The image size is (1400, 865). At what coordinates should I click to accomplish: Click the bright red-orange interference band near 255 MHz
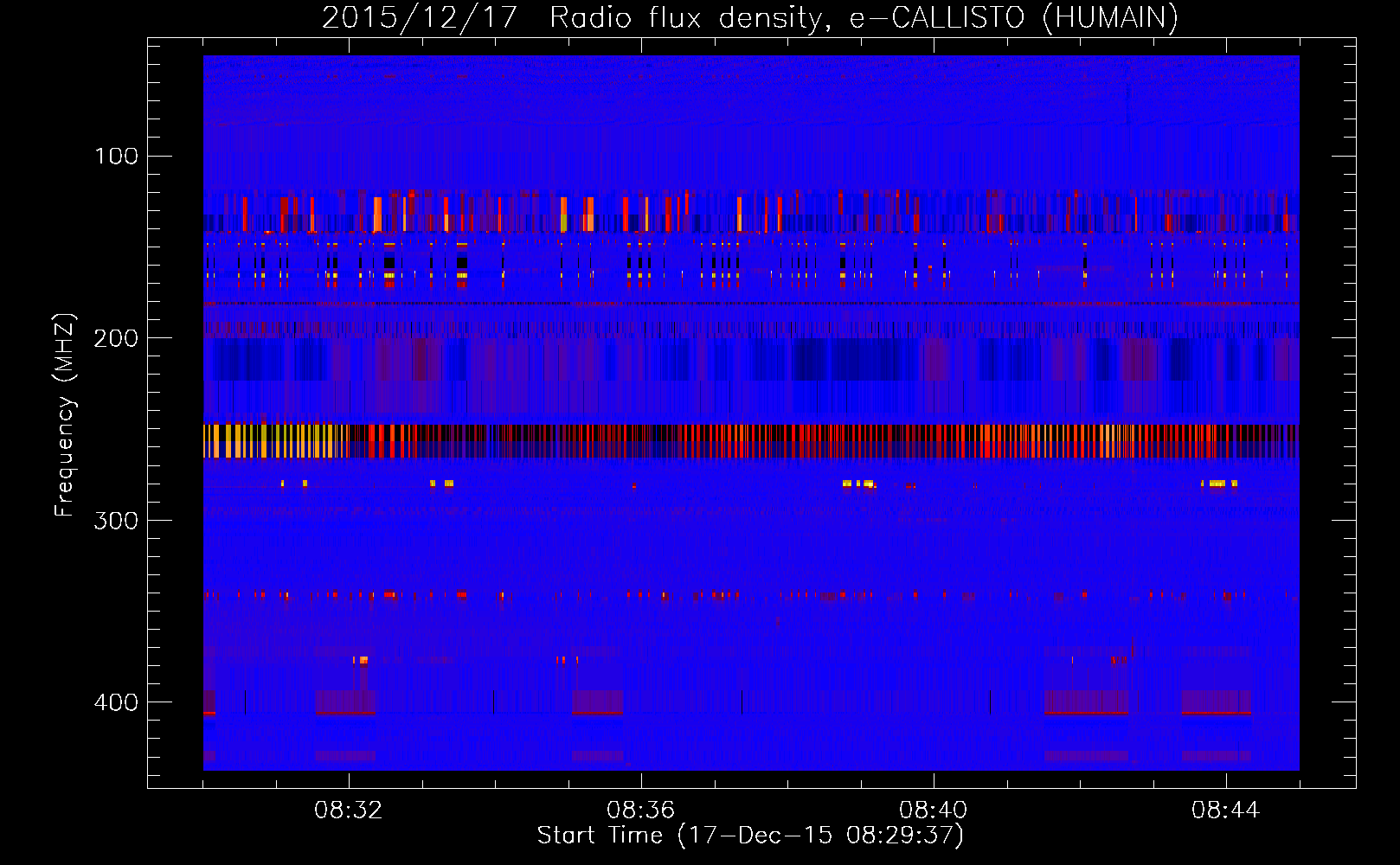click(x=751, y=441)
